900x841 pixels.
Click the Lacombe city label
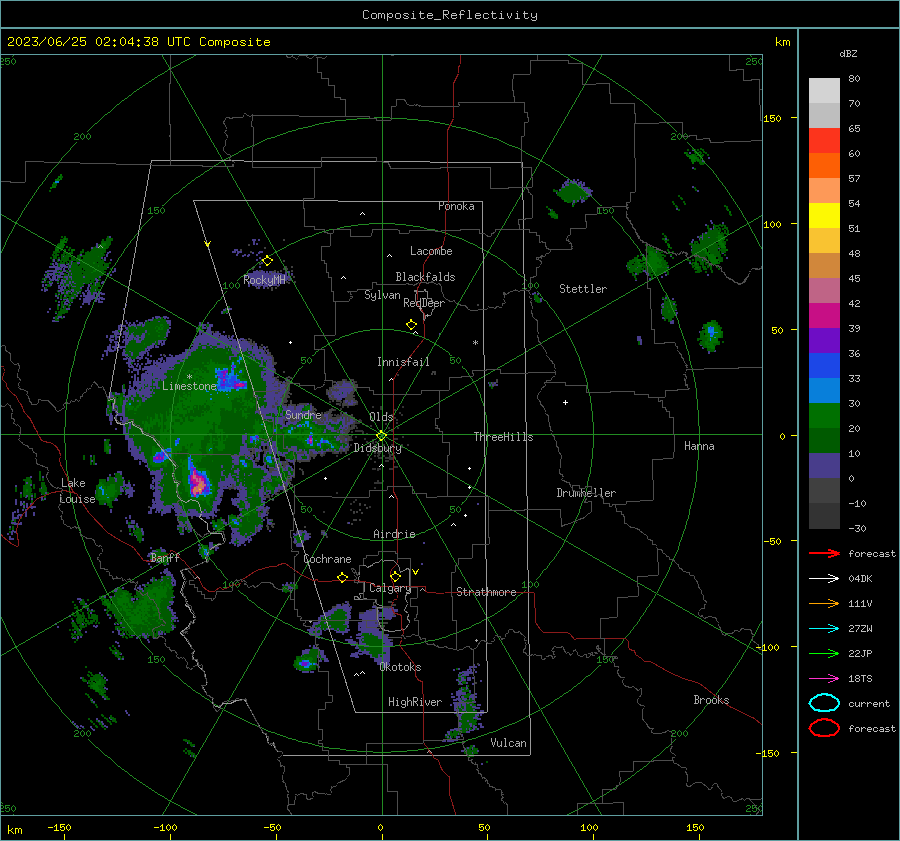click(x=431, y=251)
